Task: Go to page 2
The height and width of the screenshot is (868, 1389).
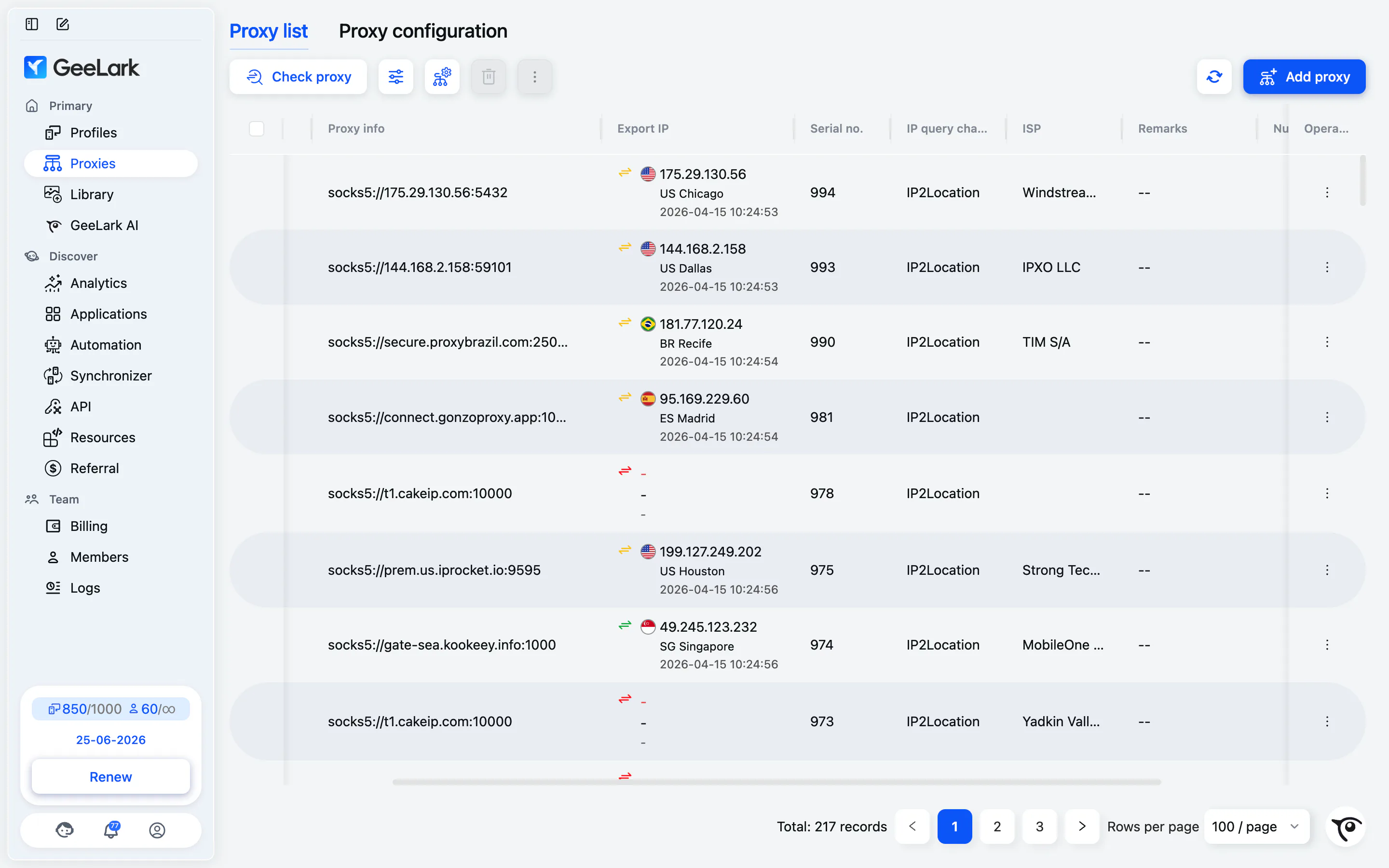Action: pyautogui.click(x=997, y=827)
